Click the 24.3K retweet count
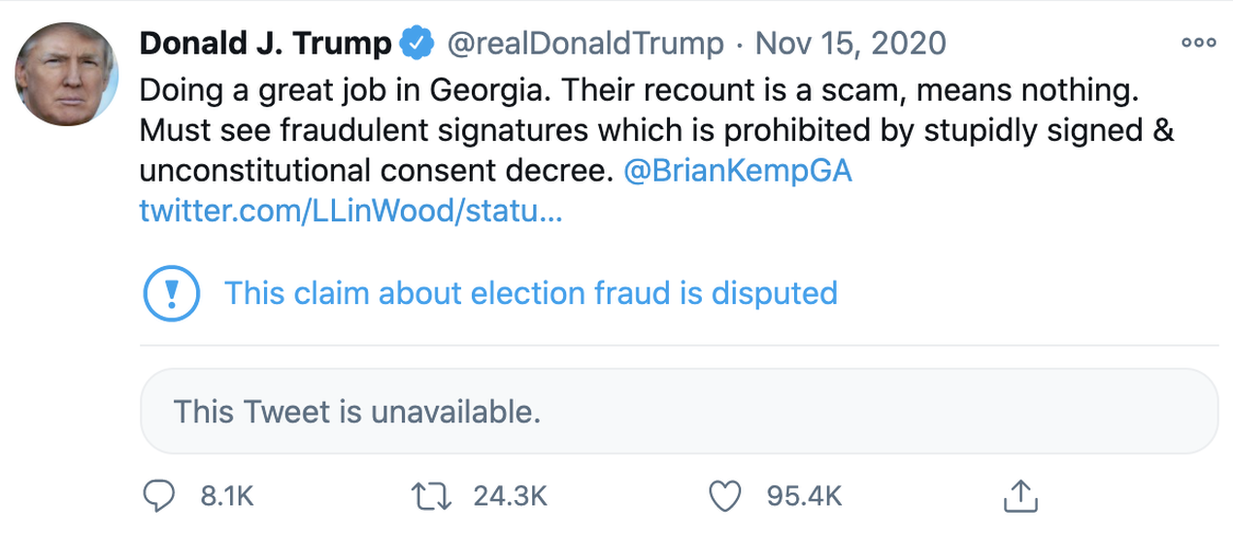1233x534 pixels. (x=510, y=496)
